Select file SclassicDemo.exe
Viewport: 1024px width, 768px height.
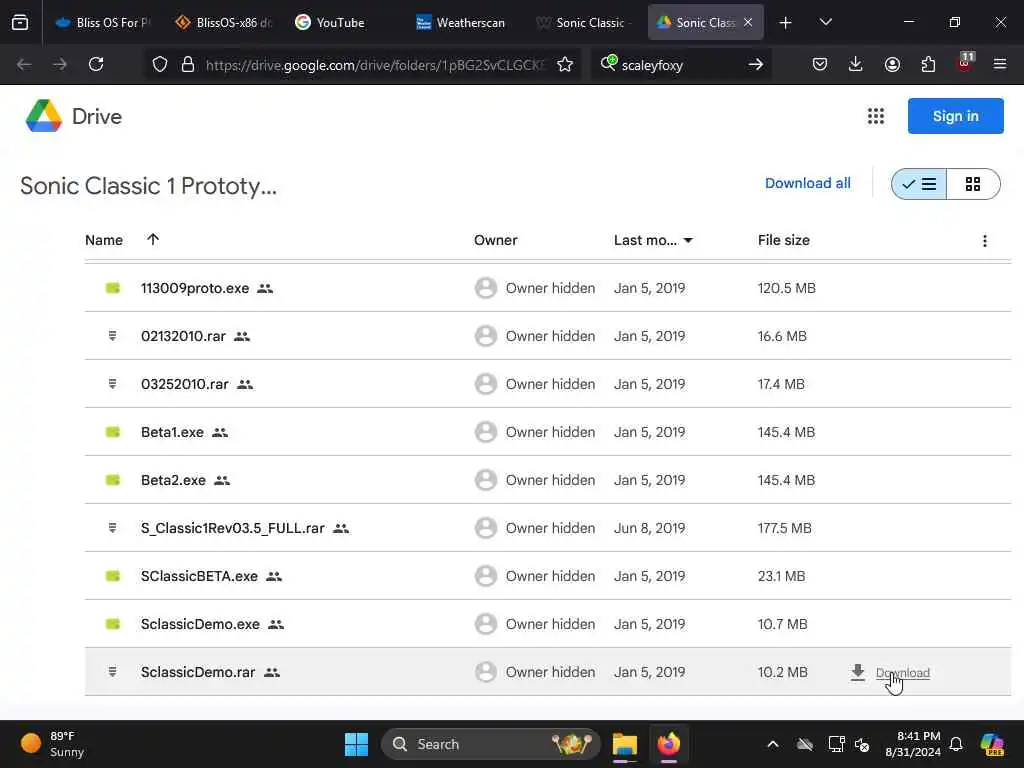(200, 624)
